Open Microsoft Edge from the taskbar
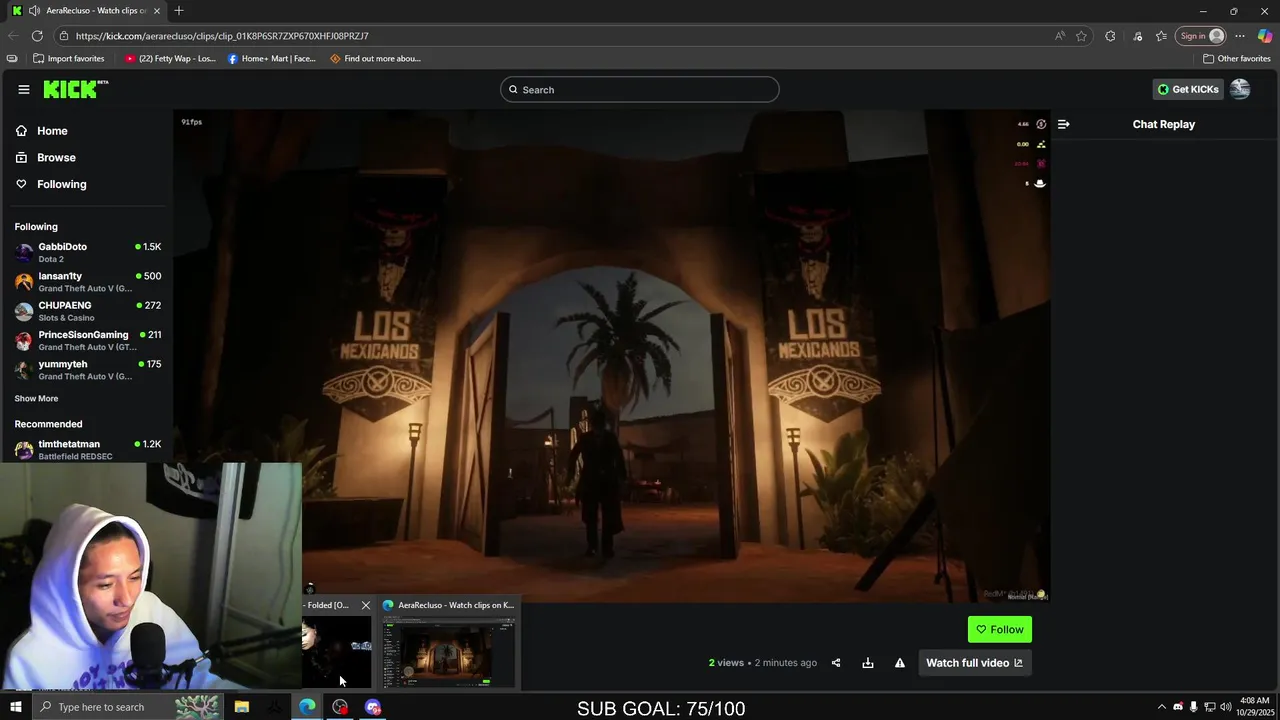Viewport: 1280px width, 720px height. [307, 707]
